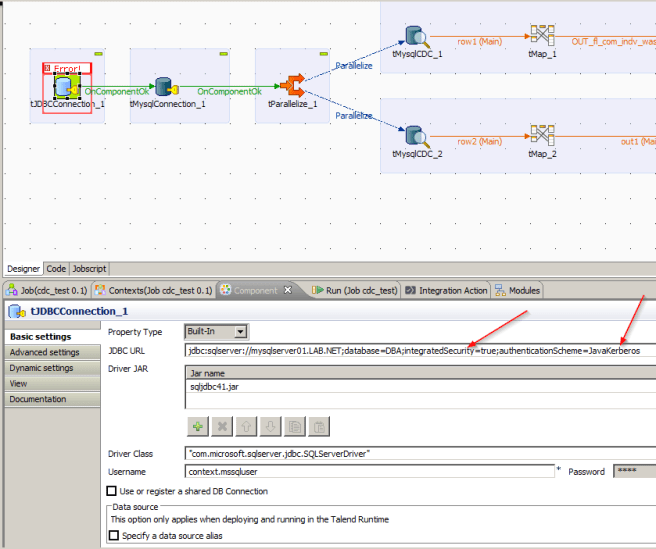Click the Jar name column header
This screenshot has height=549, width=656.
tap(421, 373)
